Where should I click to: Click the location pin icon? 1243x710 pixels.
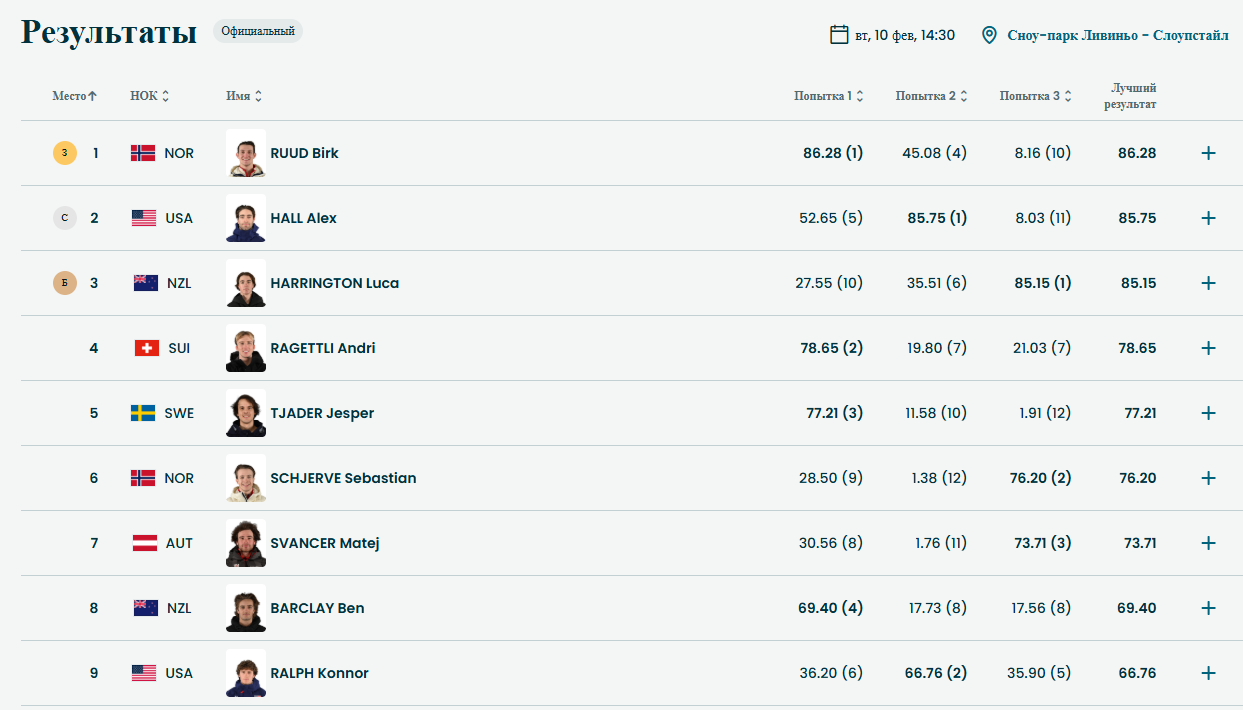pyautogui.click(x=989, y=35)
